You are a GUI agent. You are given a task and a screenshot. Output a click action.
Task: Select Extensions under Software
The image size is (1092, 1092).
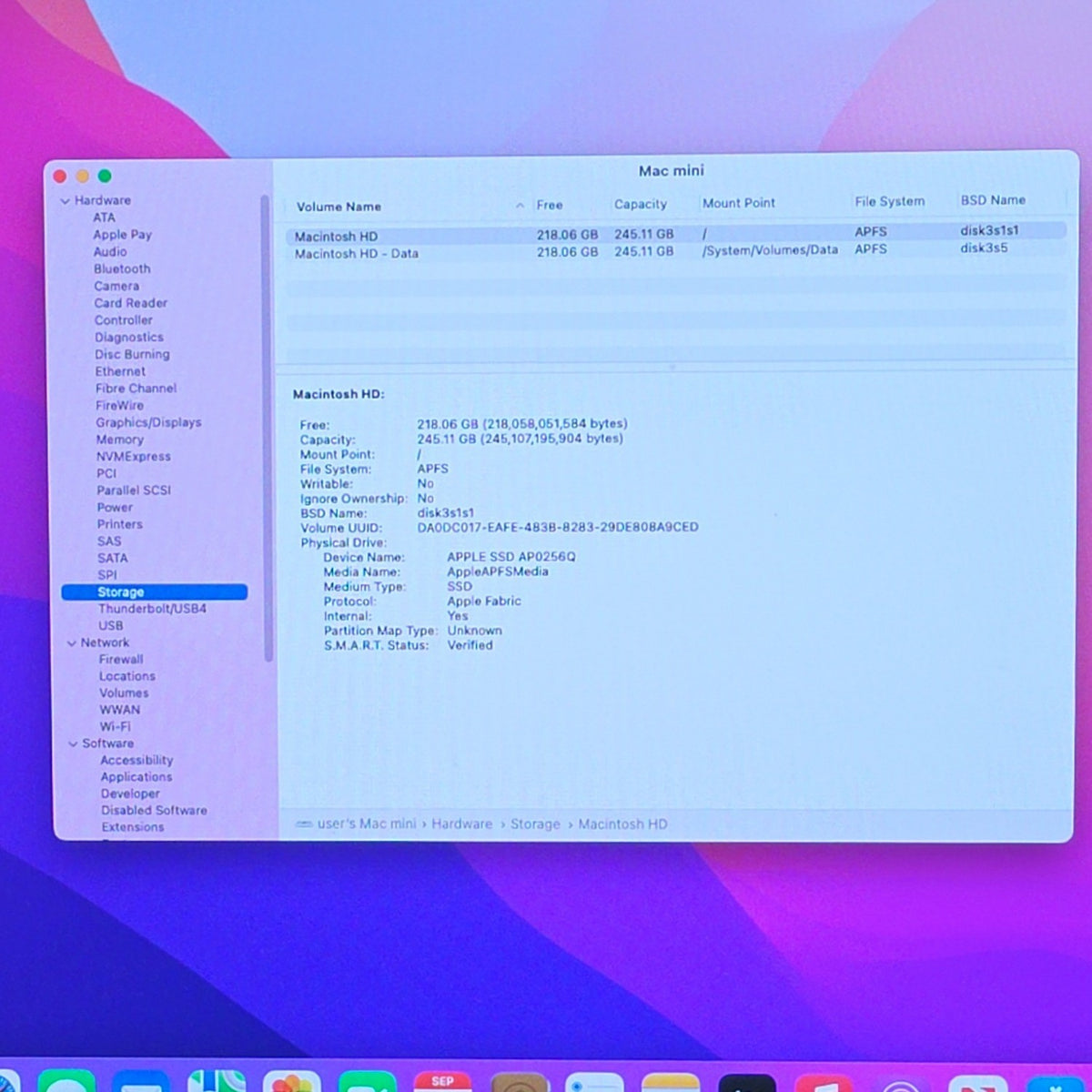coord(132,828)
